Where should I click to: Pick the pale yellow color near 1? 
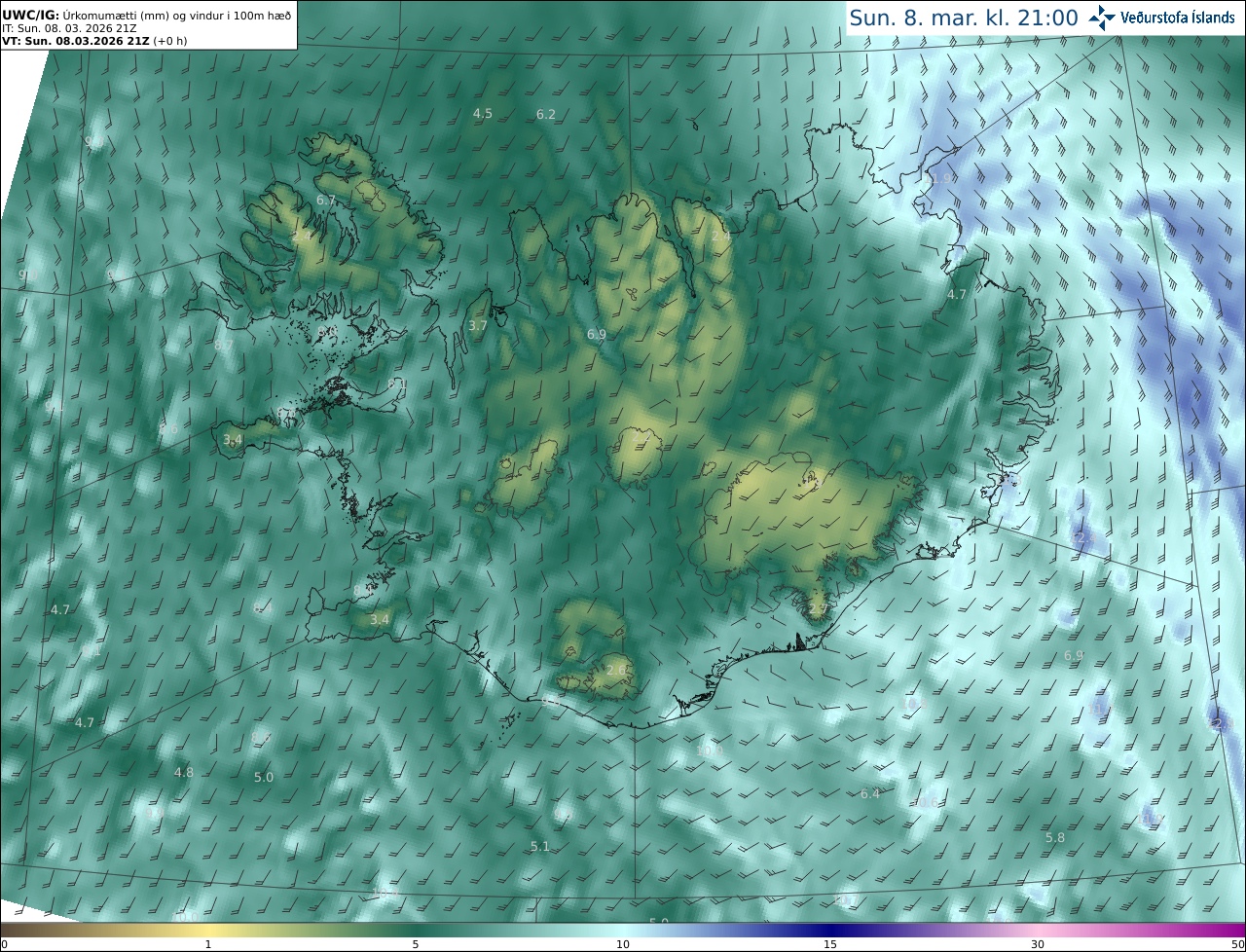coord(208,930)
